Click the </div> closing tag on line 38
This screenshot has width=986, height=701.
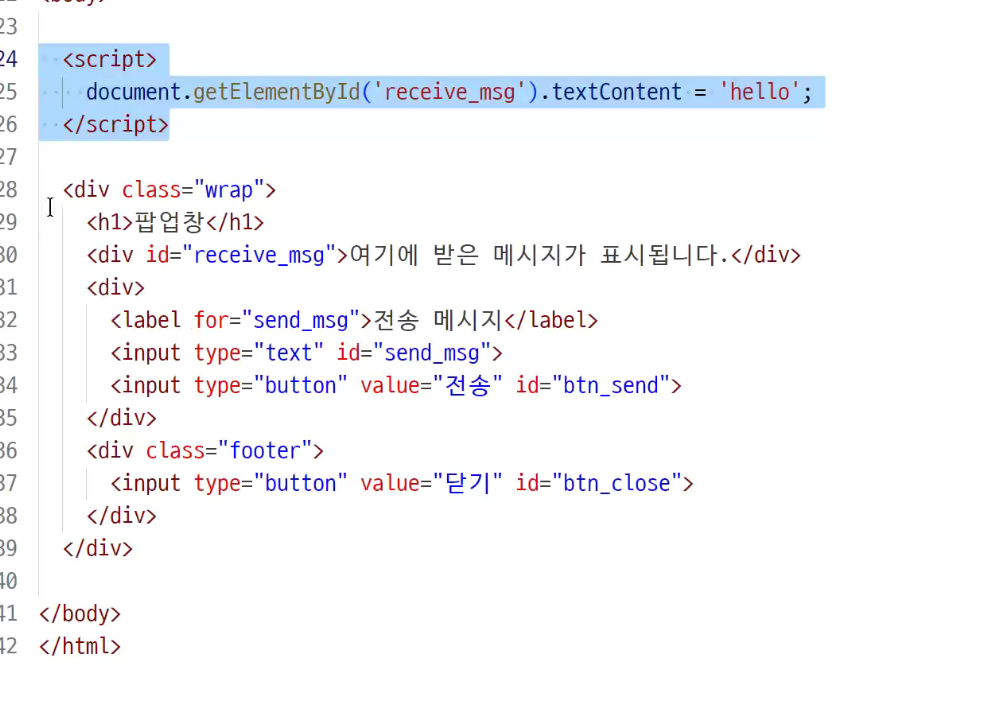coord(121,517)
